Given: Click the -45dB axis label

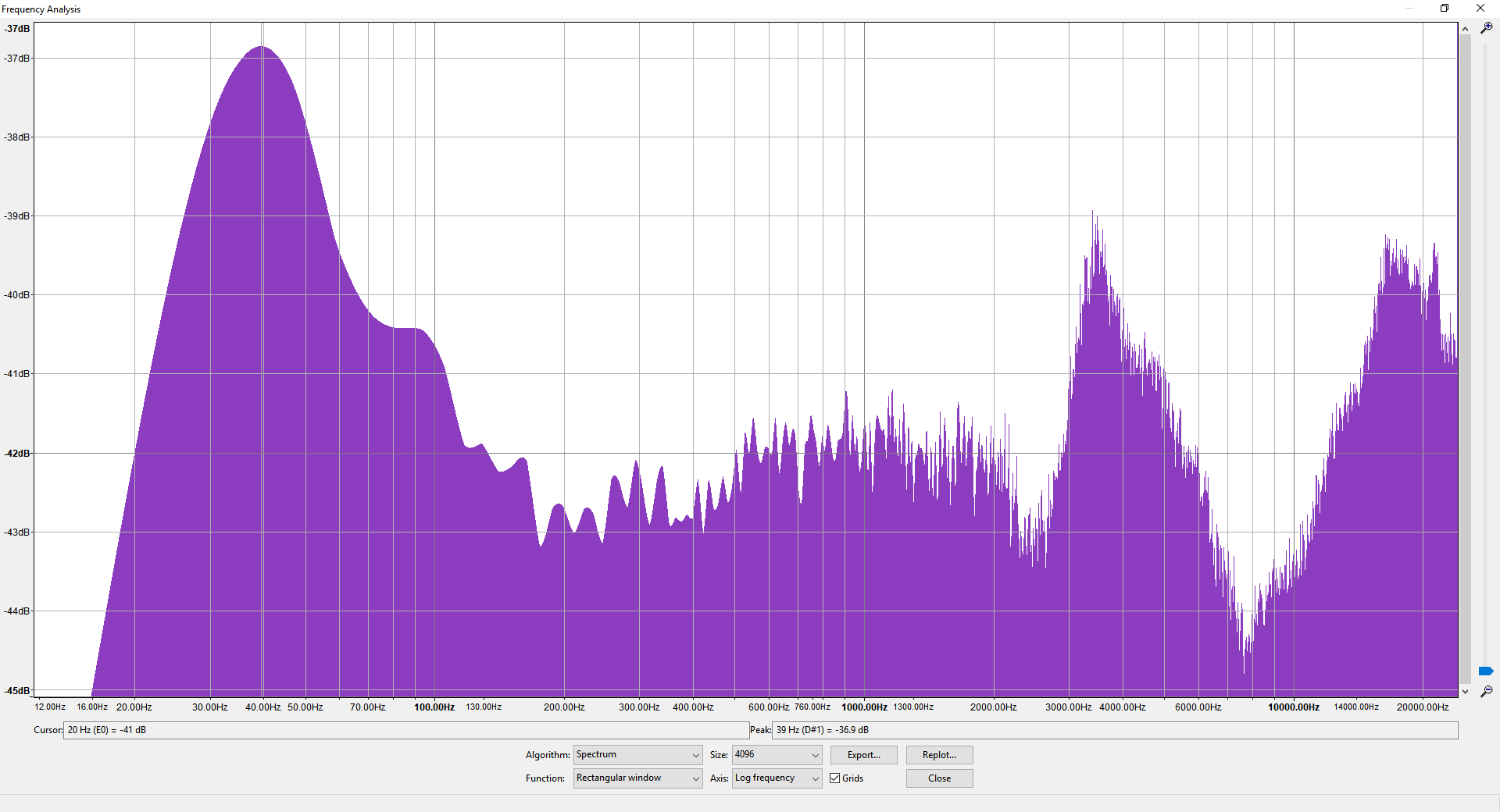Looking at the screenshot, I should pyautogui.click(x=17, y=691).
